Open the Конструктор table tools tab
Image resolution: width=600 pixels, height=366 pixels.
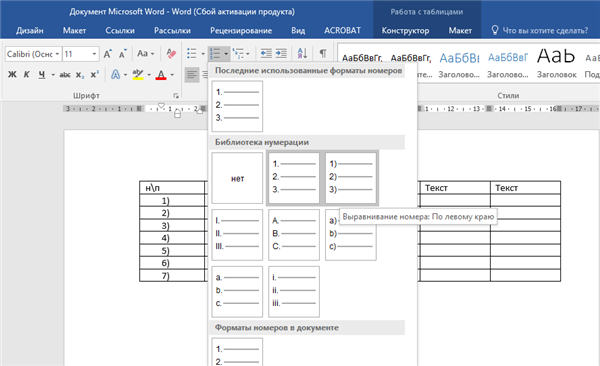405,31
